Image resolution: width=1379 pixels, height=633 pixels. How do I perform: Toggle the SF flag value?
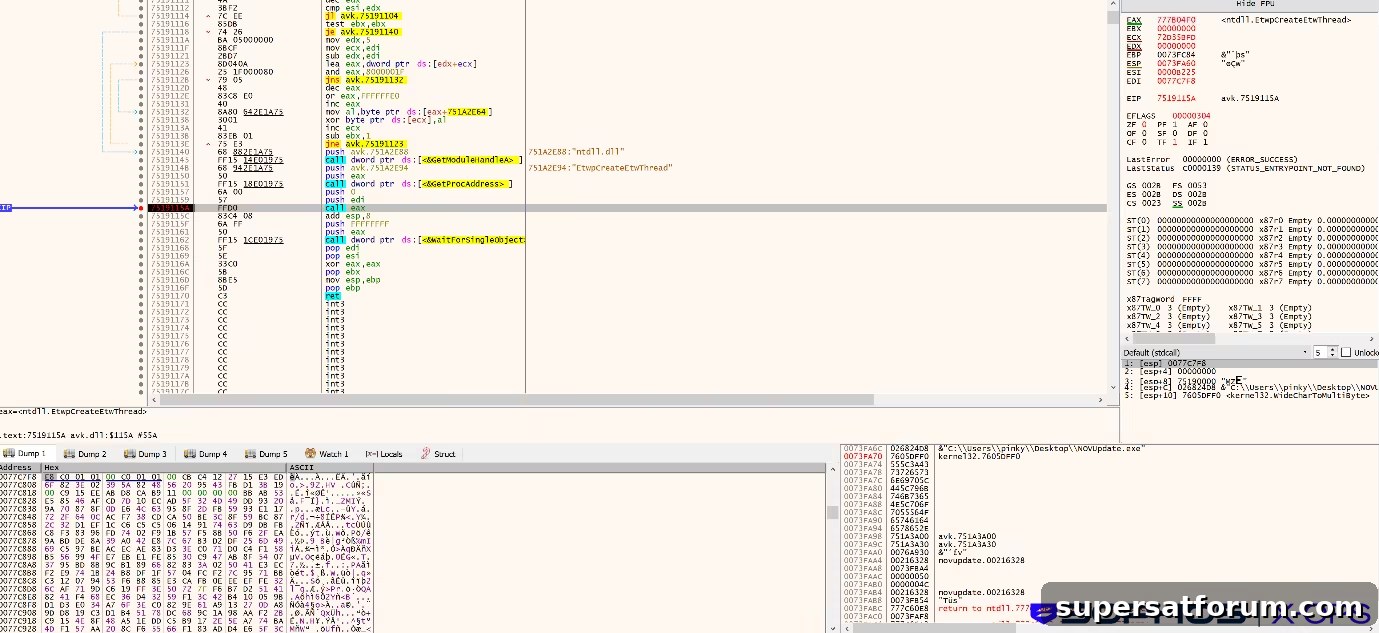click(x=1177, y=132)
